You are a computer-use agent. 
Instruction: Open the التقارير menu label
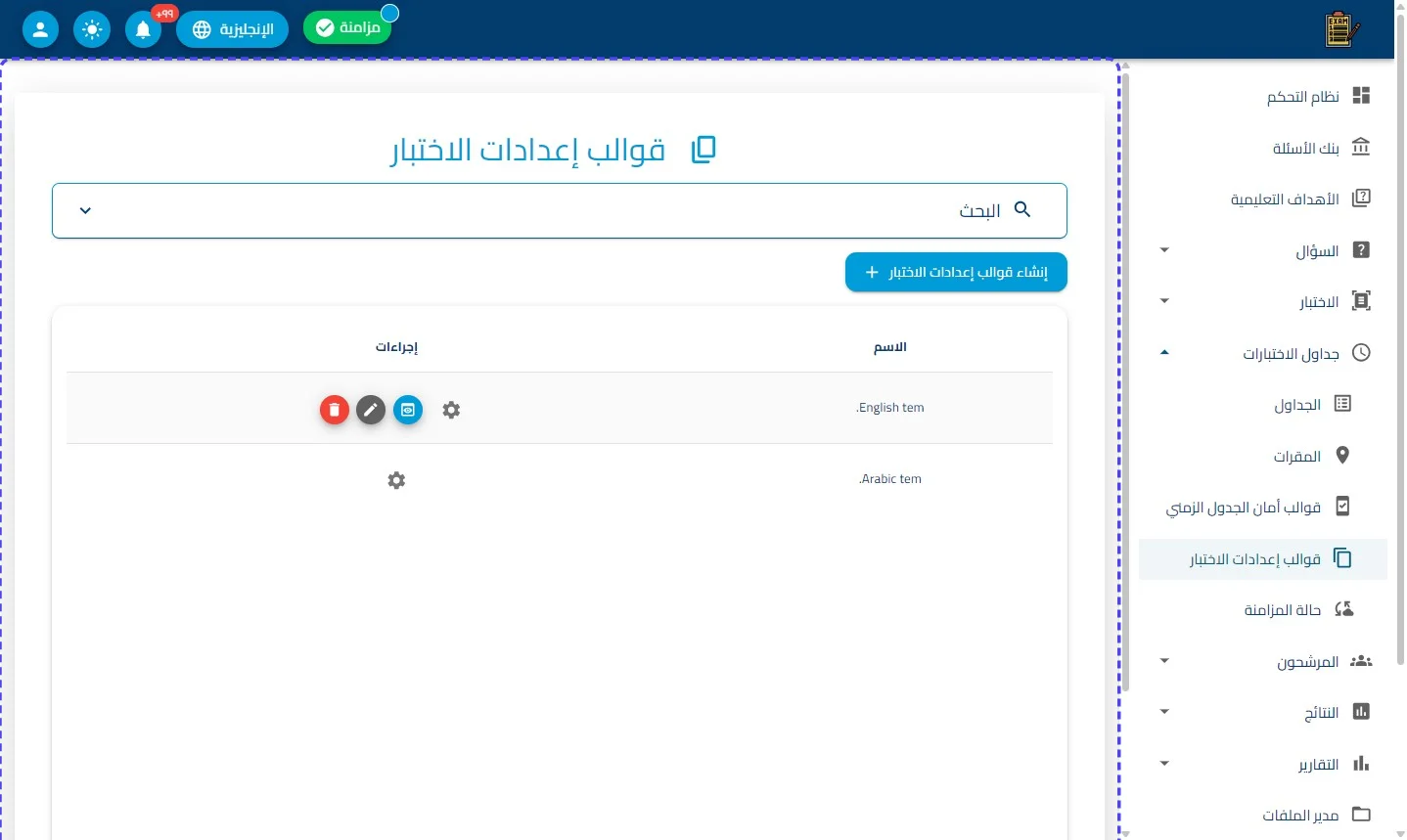[1318, 765]
